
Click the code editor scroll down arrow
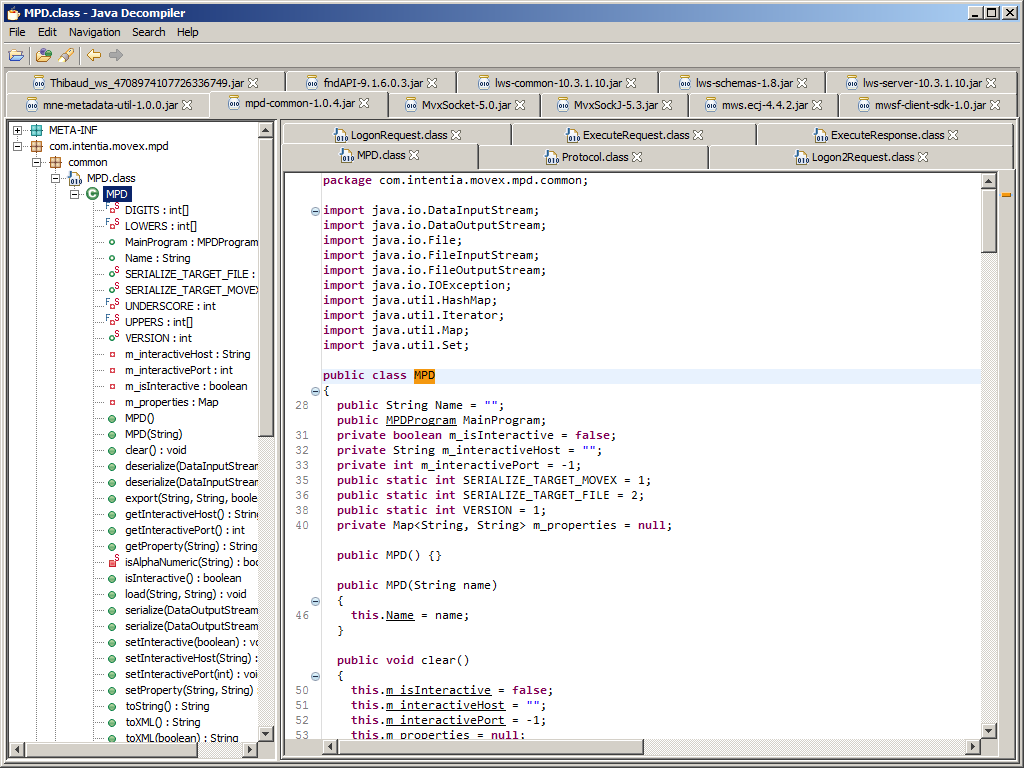pyautogui.click(x=988, y=733)
